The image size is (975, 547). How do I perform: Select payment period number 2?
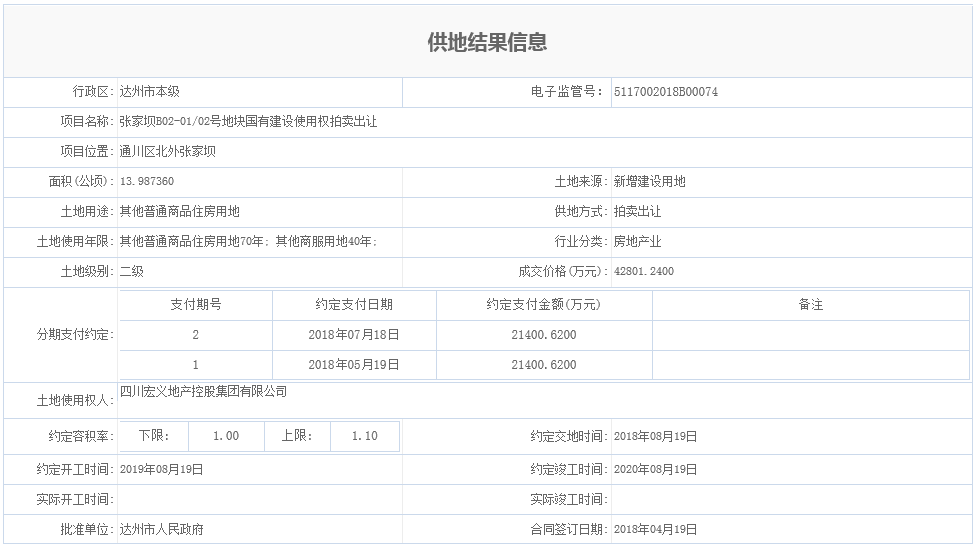pos(195,334)
